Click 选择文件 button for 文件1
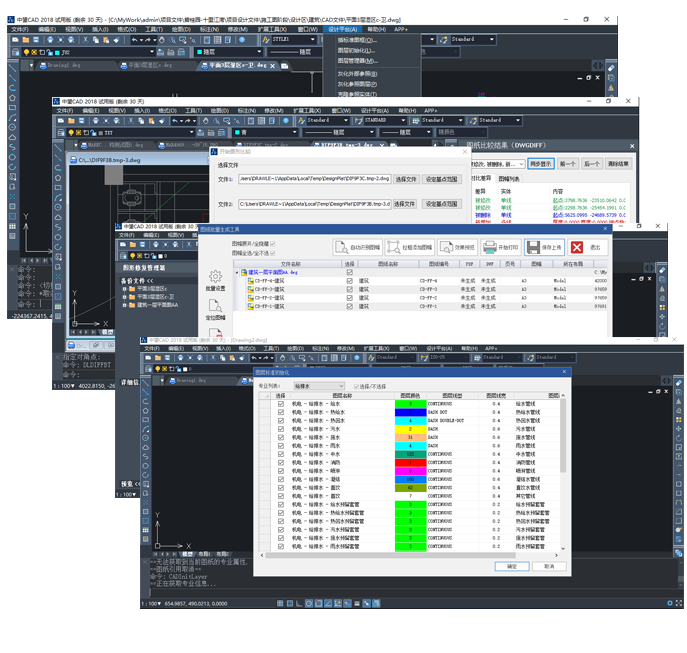Screen dimensions: 687x653 point(404,179)
